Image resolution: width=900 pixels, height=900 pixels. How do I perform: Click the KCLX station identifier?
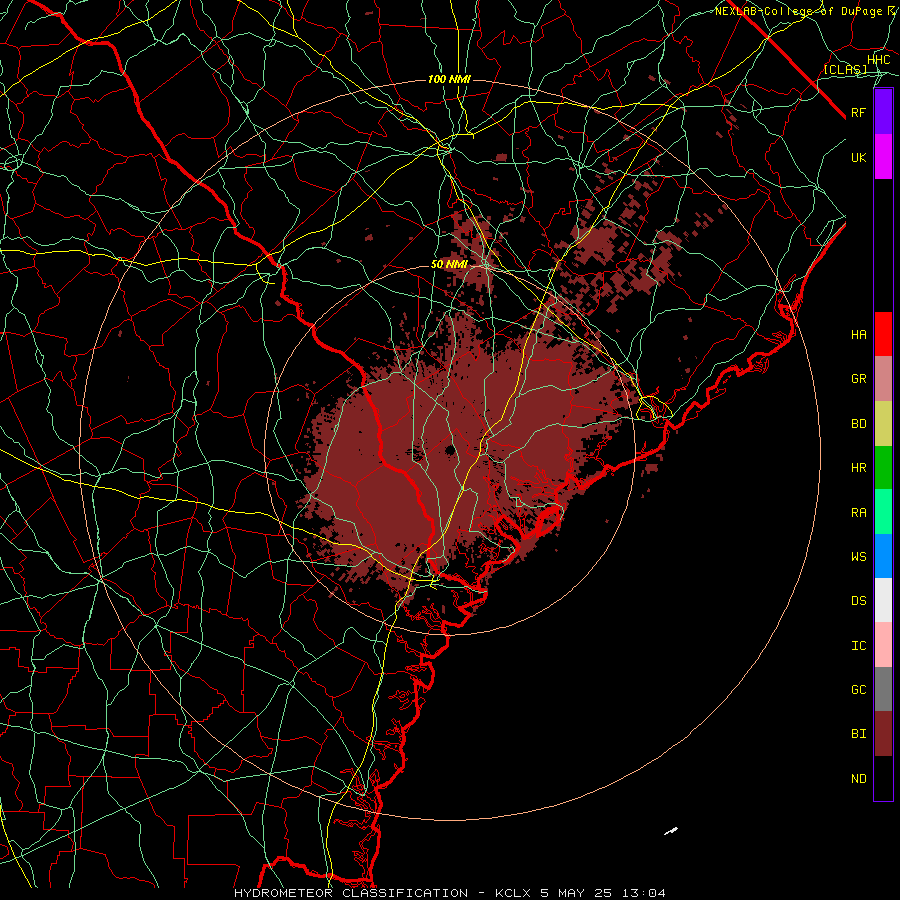[x=513, y=893]
